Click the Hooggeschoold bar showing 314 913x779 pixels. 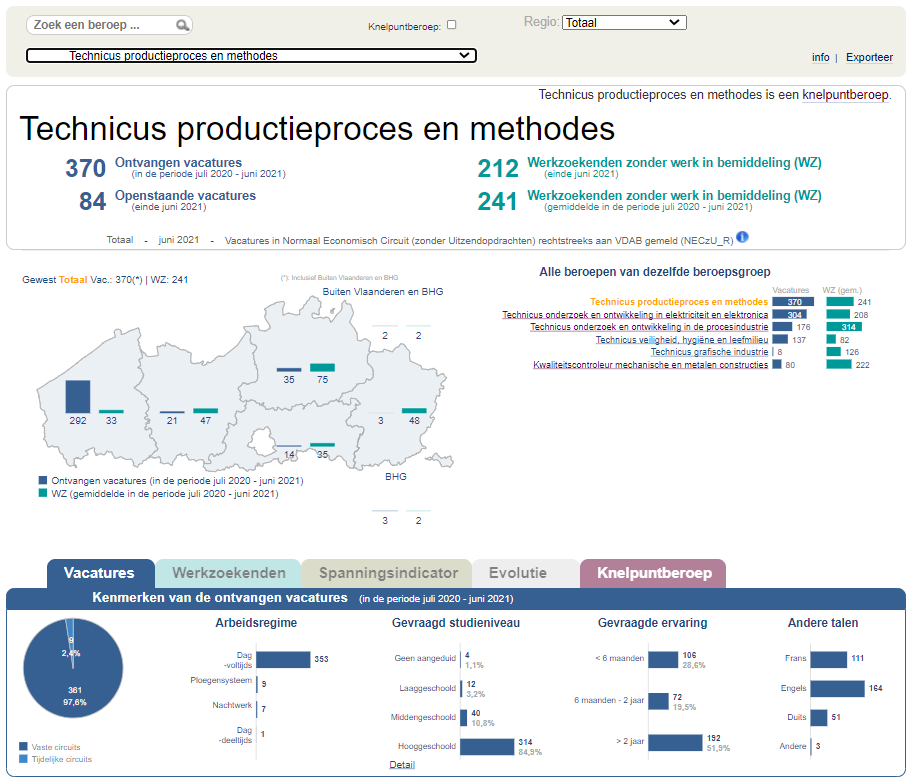486,746
